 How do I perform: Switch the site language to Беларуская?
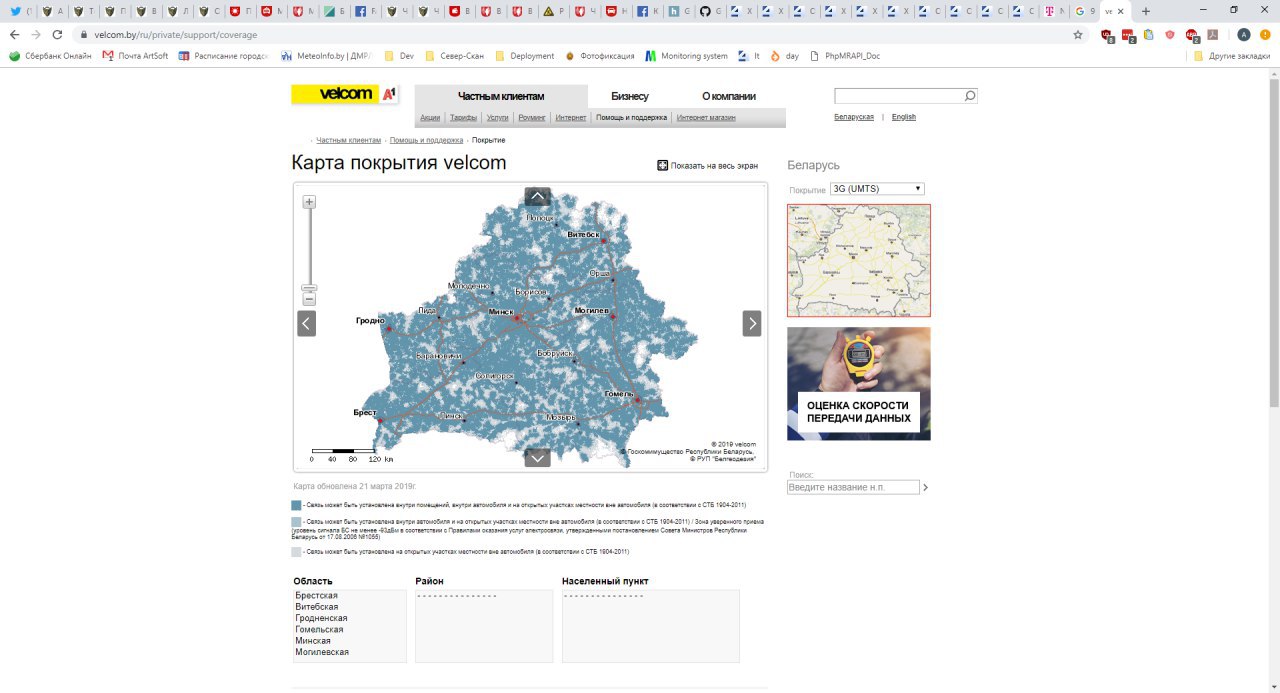[x=854, y=117]
